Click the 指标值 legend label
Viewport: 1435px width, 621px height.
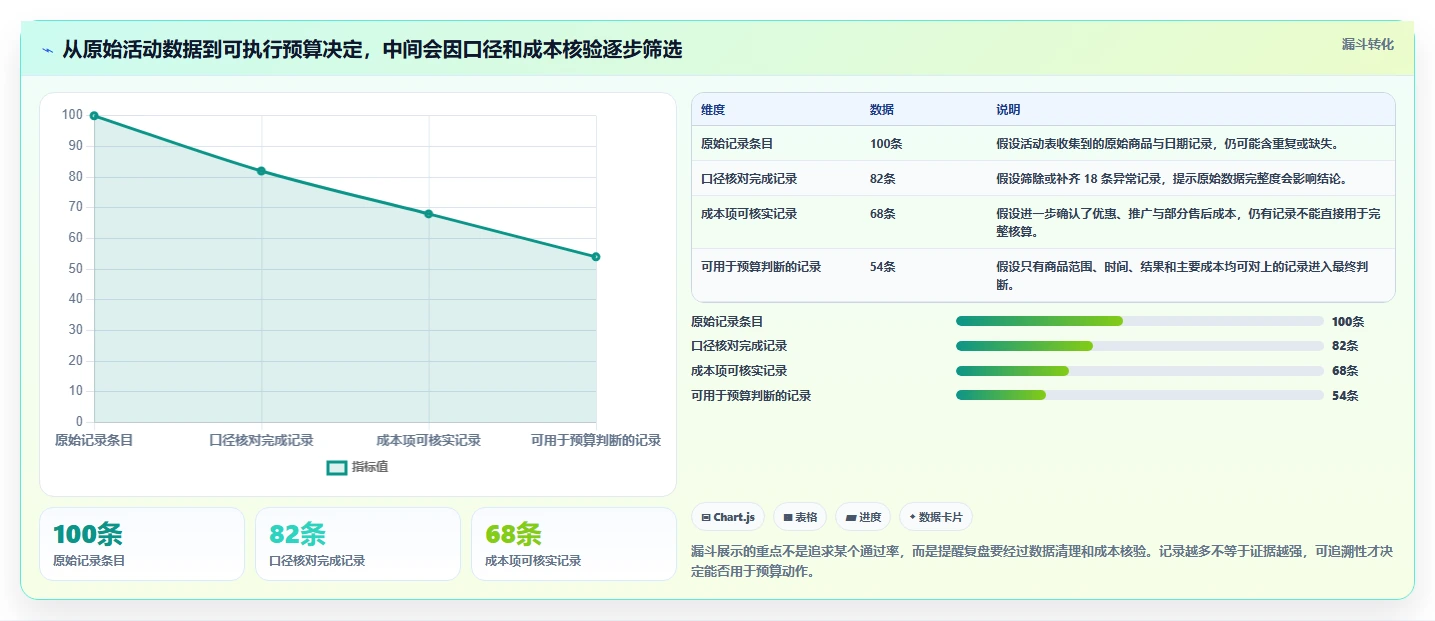370,467
